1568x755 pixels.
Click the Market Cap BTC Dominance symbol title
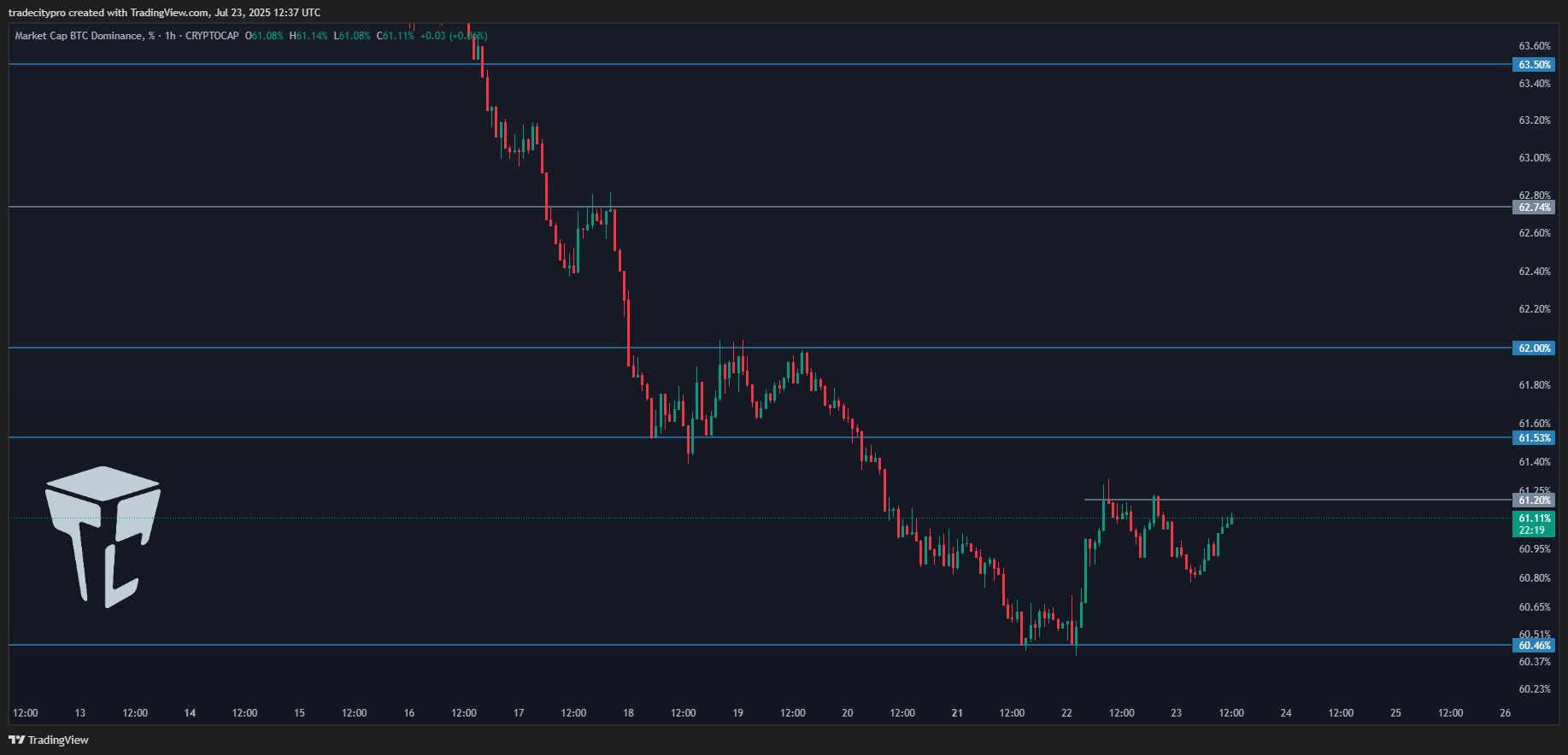pos(85,36)
